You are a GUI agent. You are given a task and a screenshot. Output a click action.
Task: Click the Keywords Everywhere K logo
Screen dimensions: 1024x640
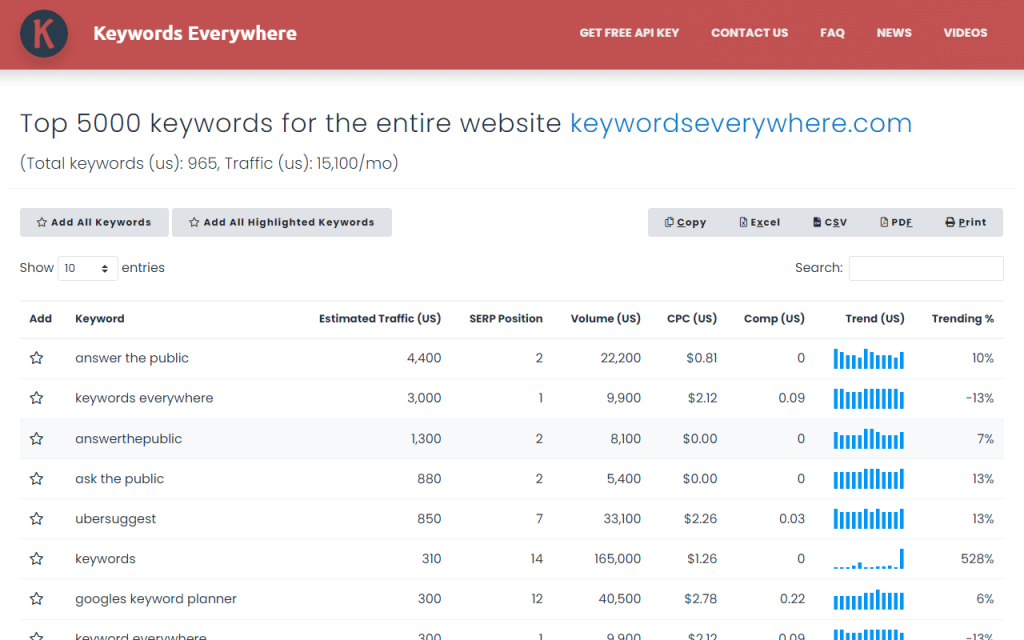click(x=43, y=33)
